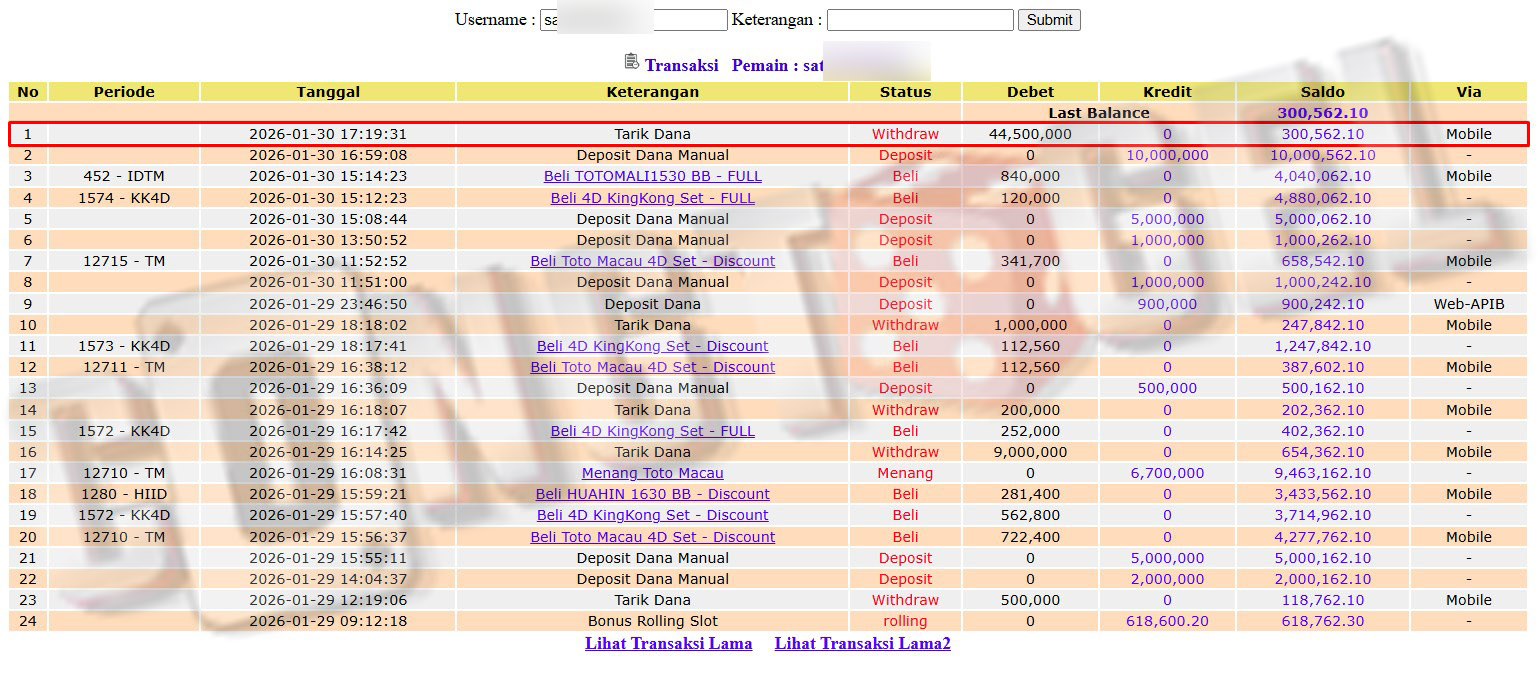Screen dimensions: 1537x675
Task: Focus the Username input field
Action: coord(633,20)
